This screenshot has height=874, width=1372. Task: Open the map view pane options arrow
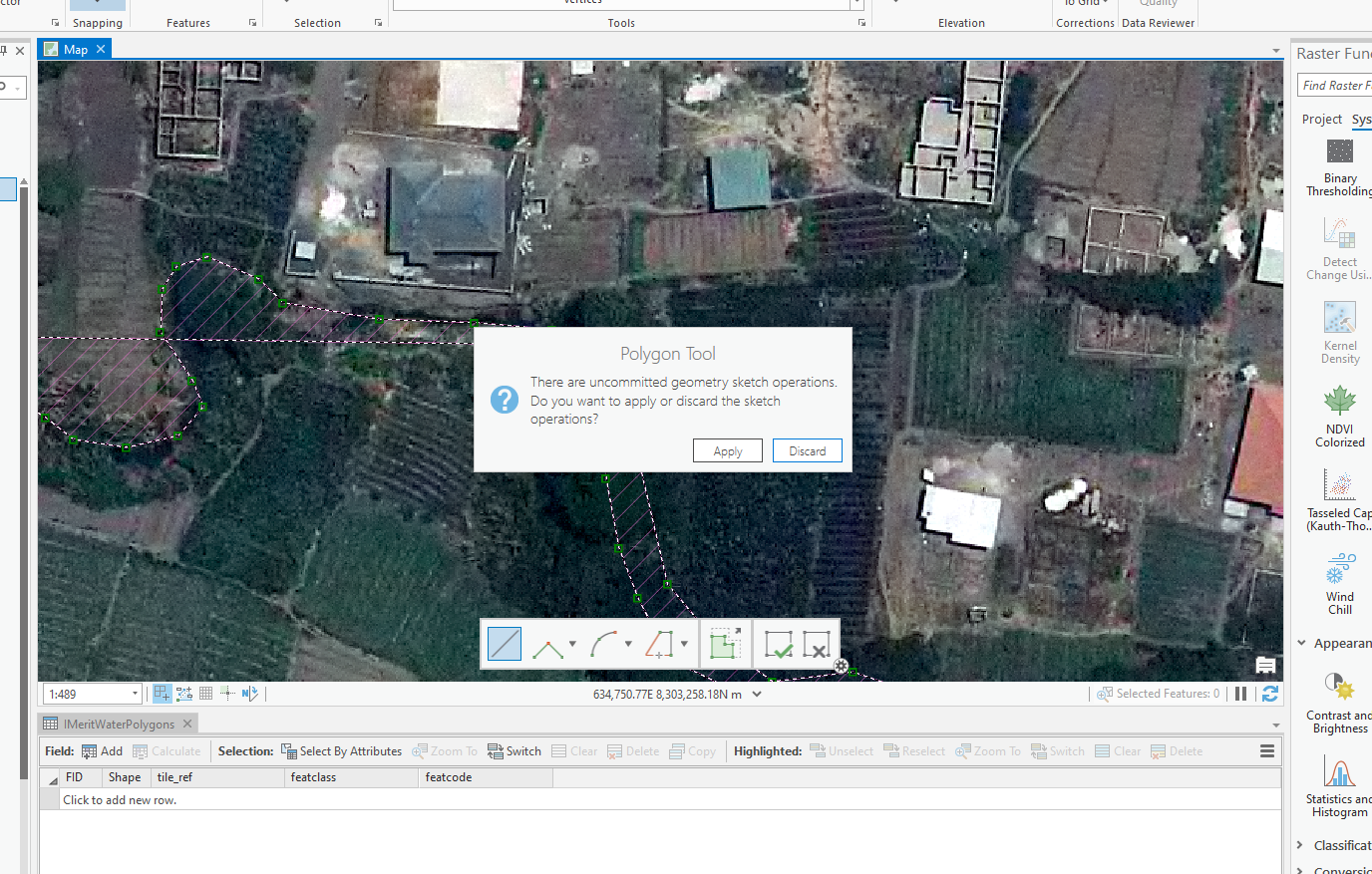pyautogui.click(x=1276, y=51)
